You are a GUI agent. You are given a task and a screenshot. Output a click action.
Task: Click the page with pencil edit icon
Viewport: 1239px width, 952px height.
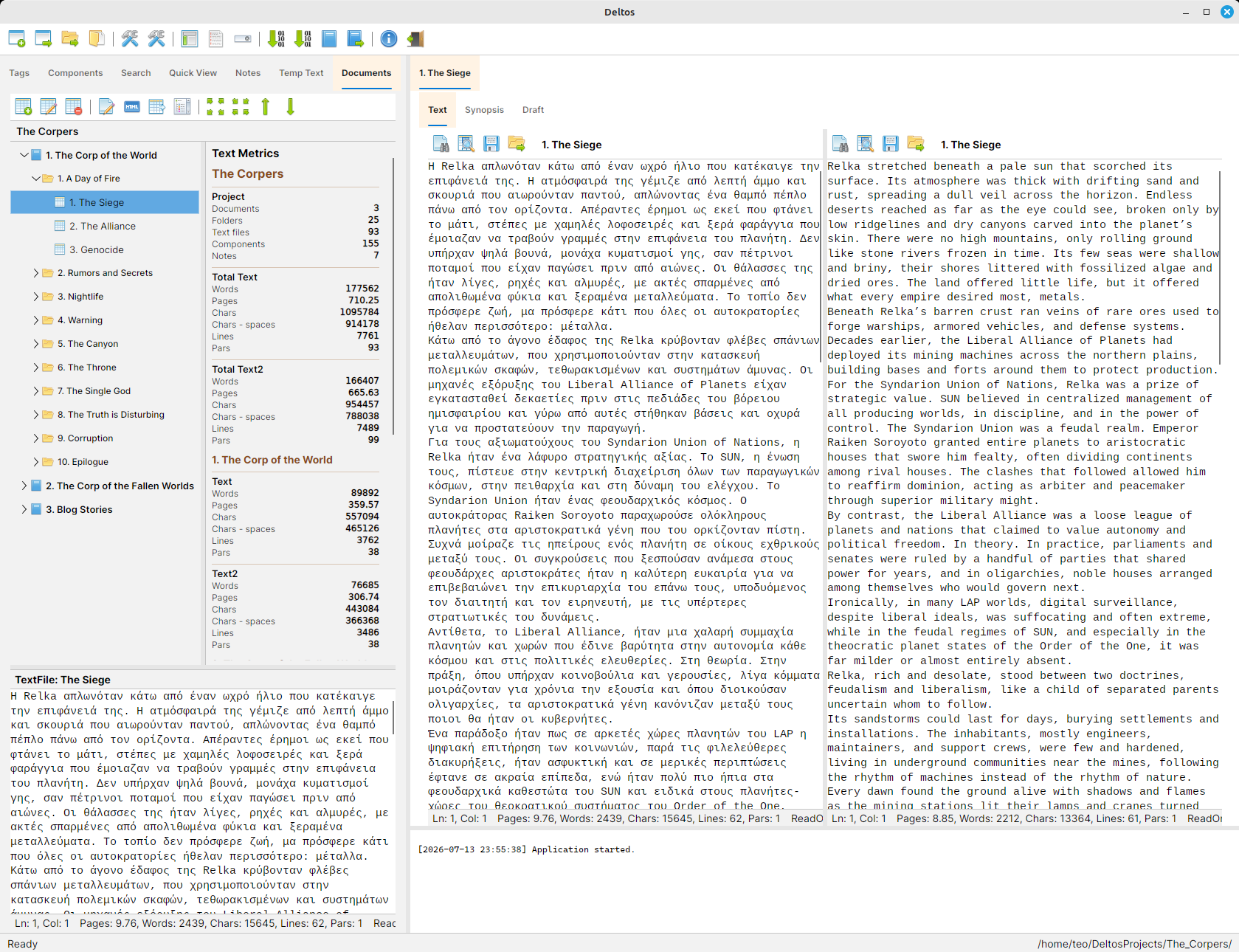(106, 107)
